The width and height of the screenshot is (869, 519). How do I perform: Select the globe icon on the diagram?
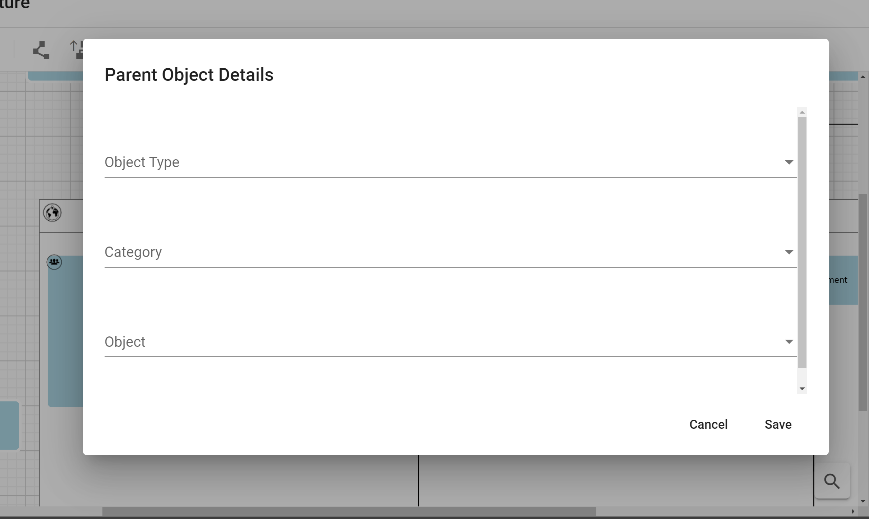click(x=52, y=212)
